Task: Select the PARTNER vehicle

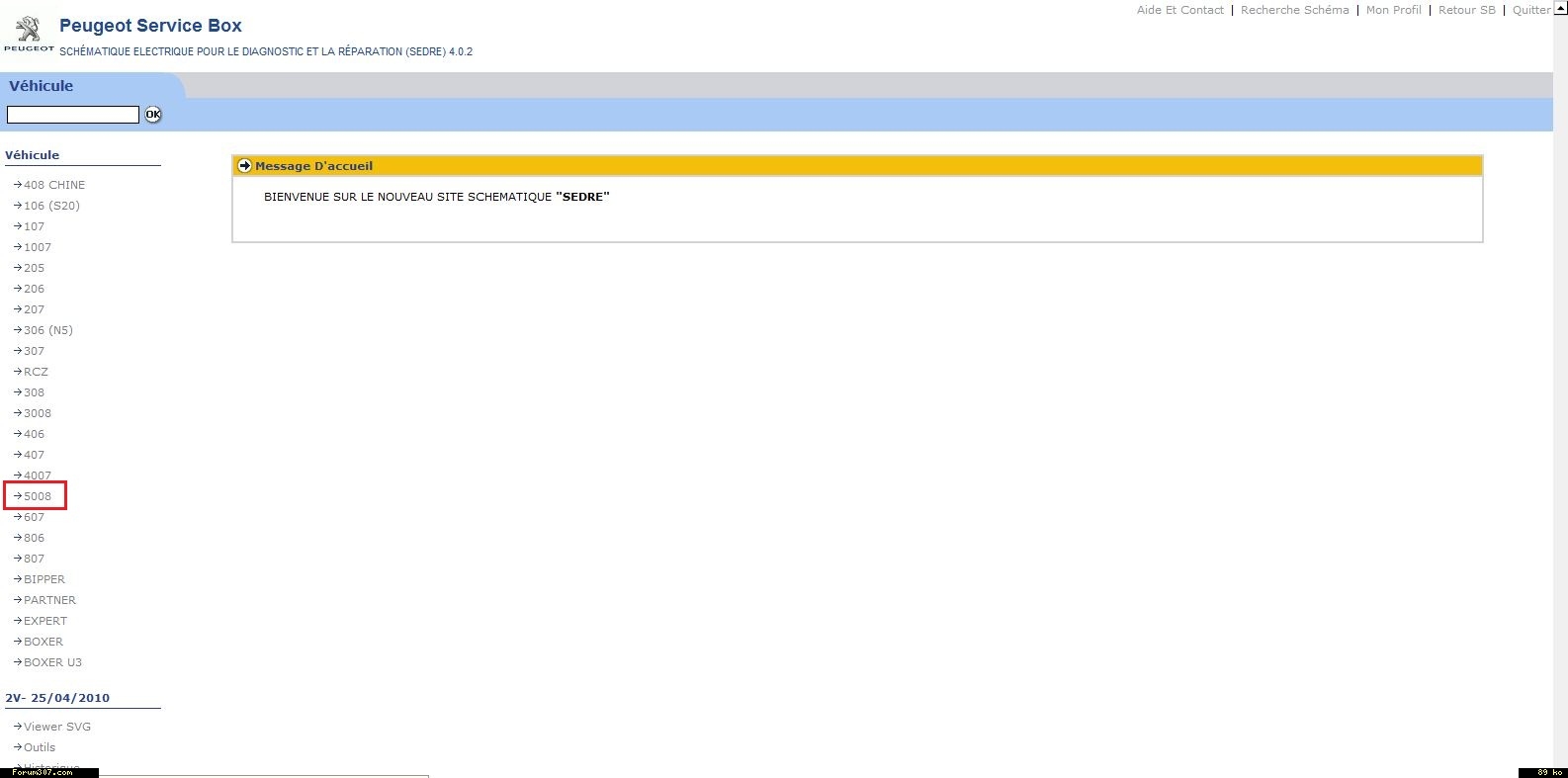Action: coord(49,600)
